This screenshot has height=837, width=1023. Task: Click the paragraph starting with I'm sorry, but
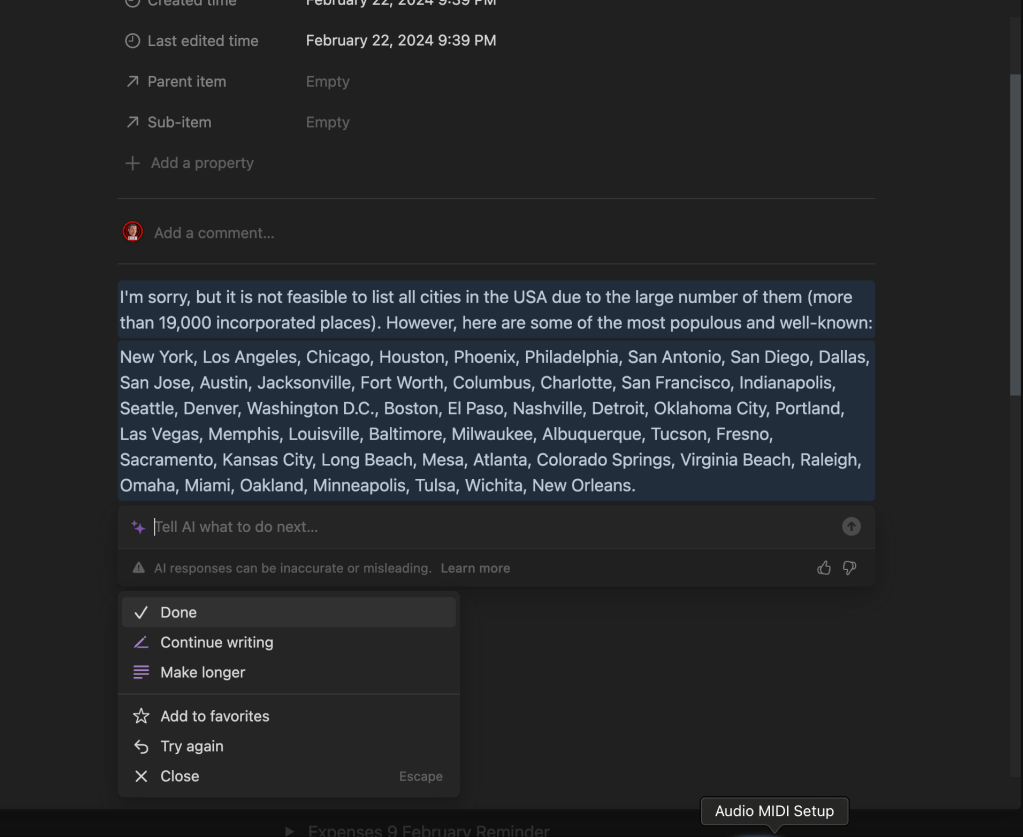click(x=496, y=310)
